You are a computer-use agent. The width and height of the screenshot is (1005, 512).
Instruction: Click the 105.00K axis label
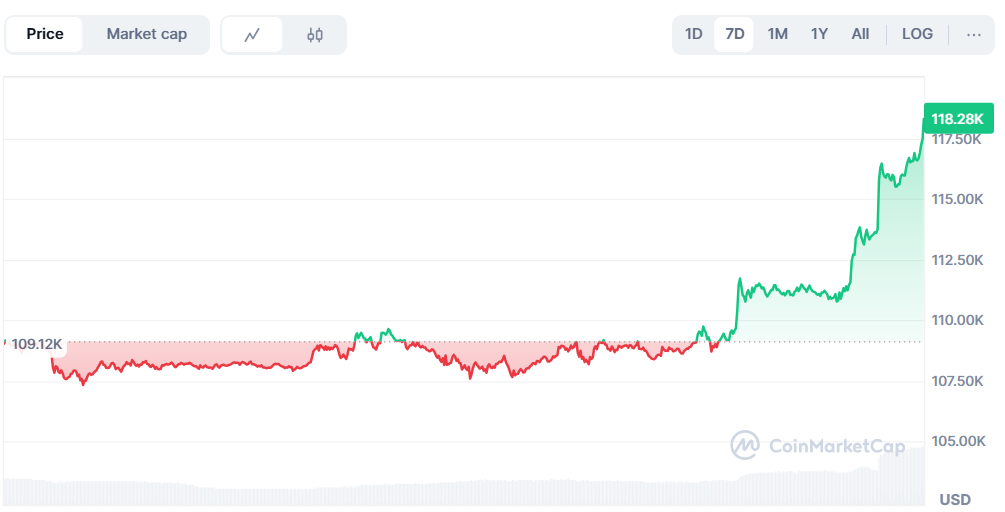957,441
